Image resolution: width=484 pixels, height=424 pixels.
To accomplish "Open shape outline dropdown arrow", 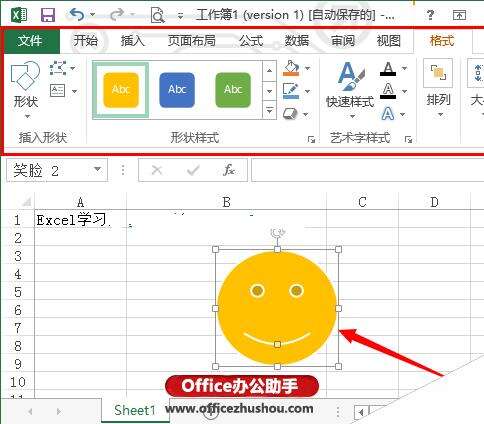I will coord(308,91).
